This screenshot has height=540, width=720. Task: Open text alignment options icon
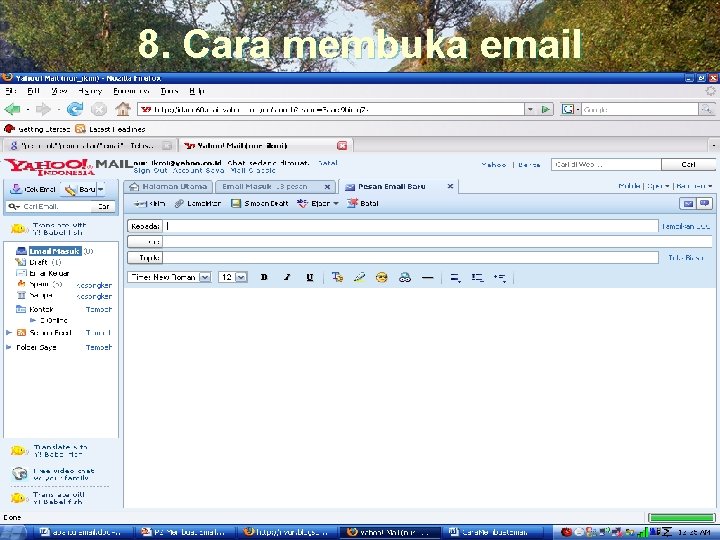pos(455,278)
